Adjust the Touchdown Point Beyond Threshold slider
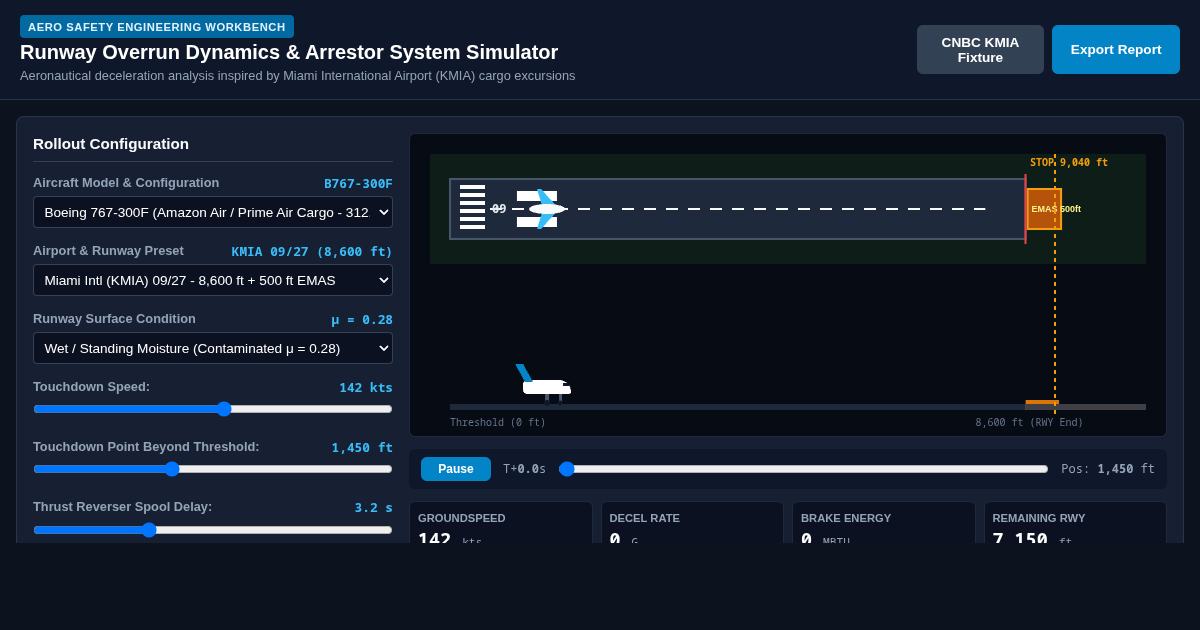This screenshot has width=1200, height=630. click(213, 469)
